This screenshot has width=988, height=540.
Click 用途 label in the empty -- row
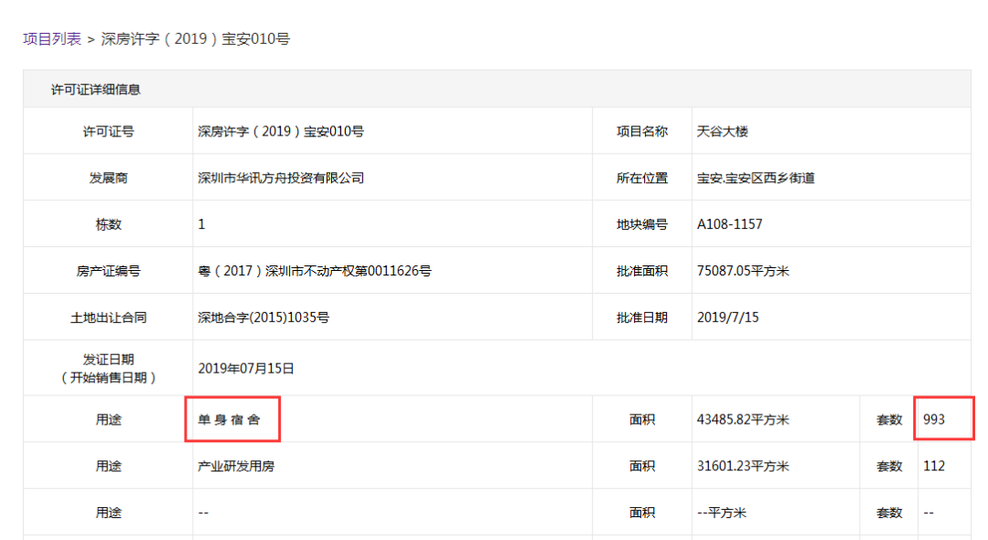pyautogui.click(x=108, y=513)
